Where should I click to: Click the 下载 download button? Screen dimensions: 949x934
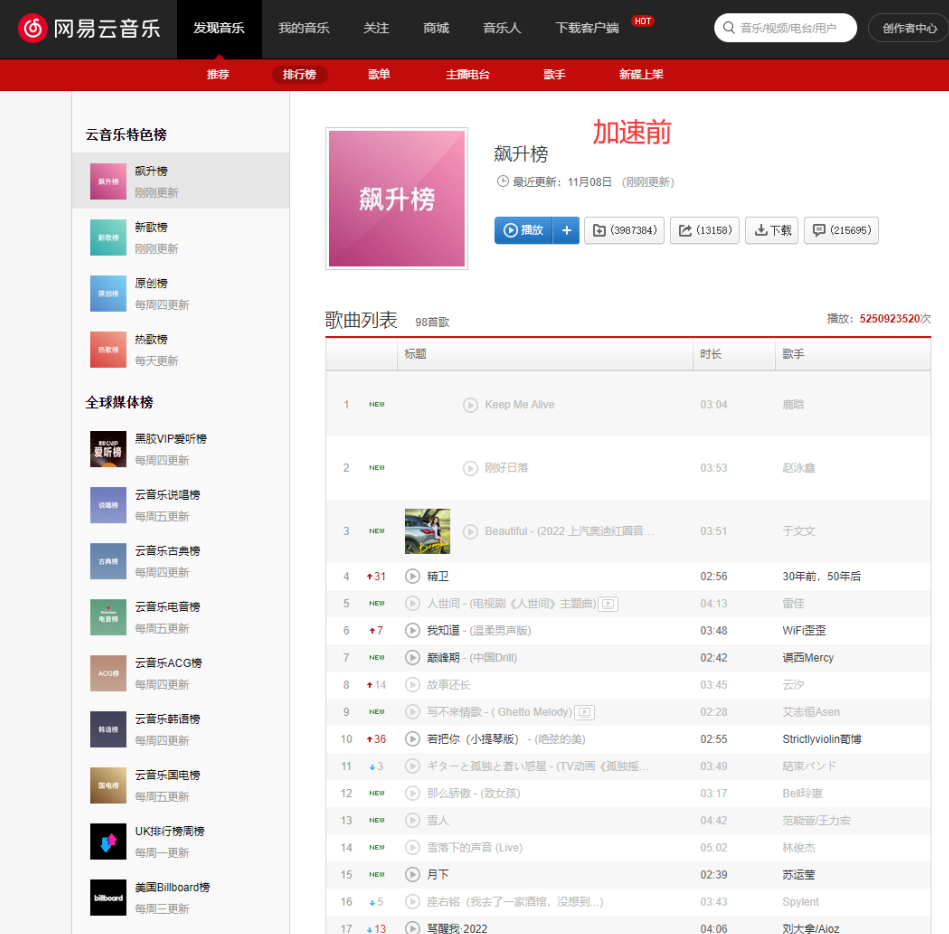point(772,231)
